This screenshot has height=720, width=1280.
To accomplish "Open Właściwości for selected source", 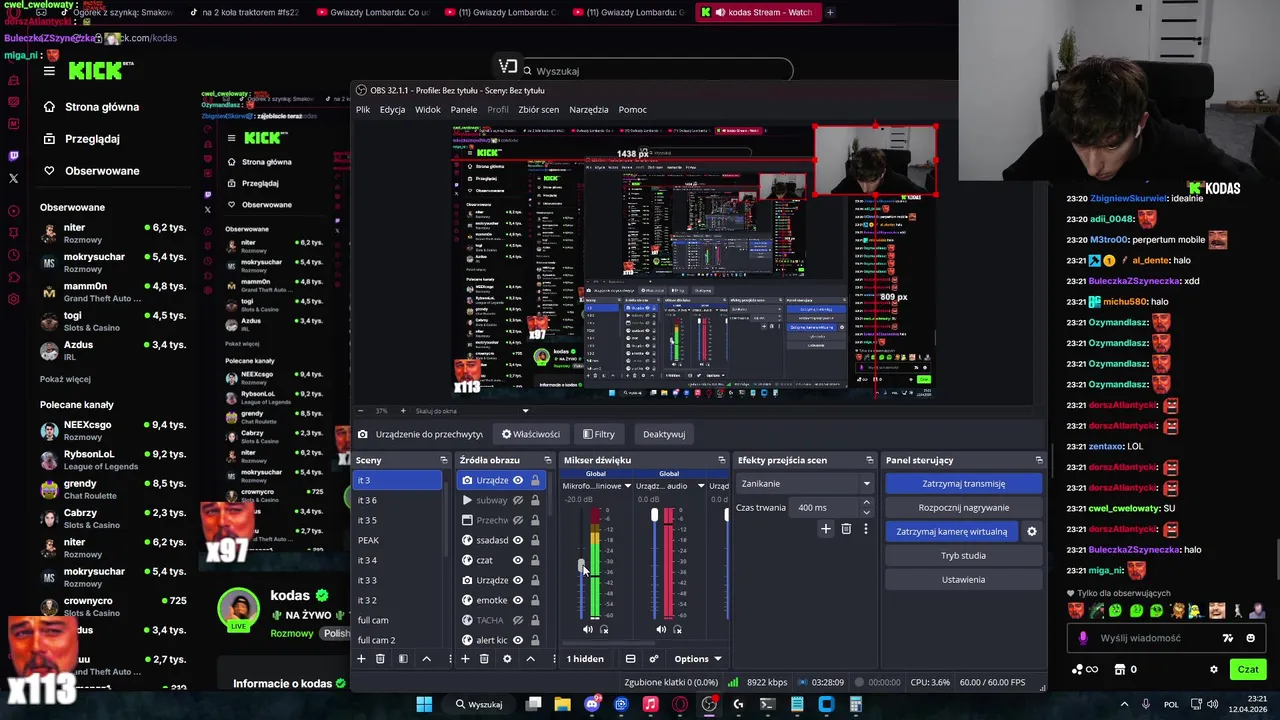I will [x=531, y=434].
